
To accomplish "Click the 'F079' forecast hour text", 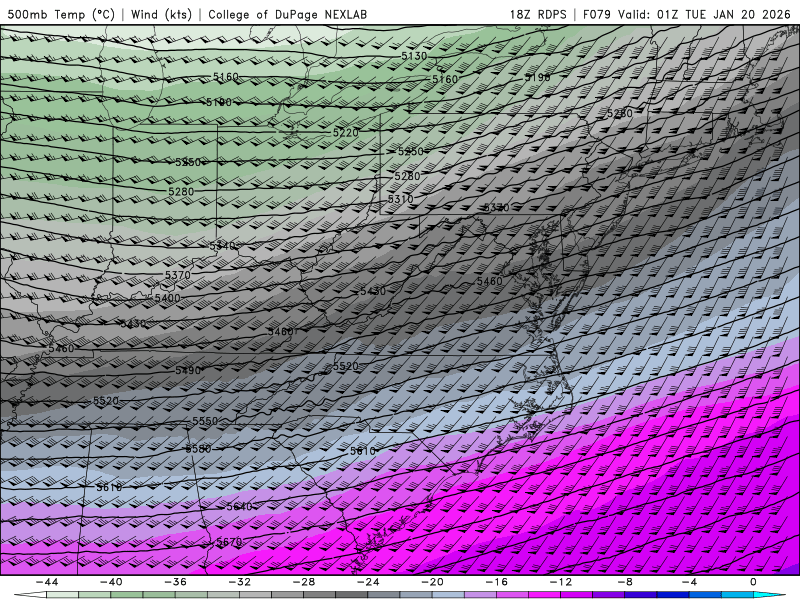I will click(x=596, y=14).
